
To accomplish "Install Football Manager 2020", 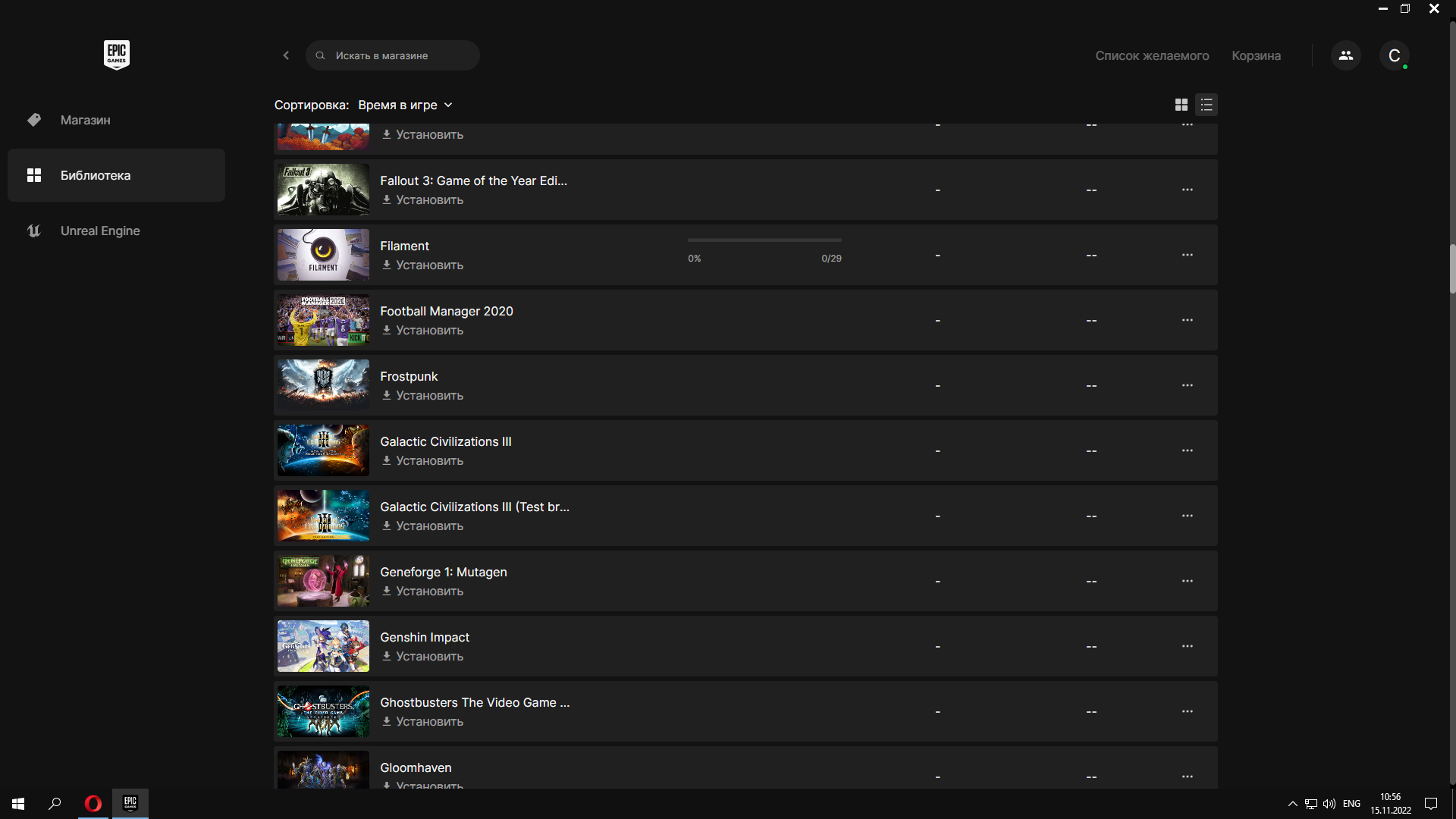I will tap(428, 330).
